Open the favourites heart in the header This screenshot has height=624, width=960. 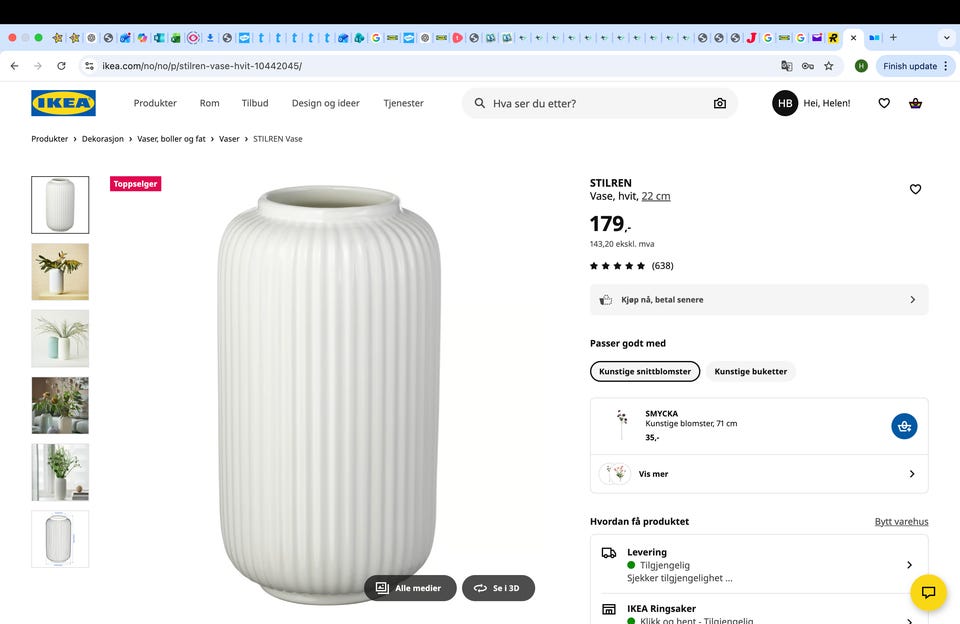883,103
